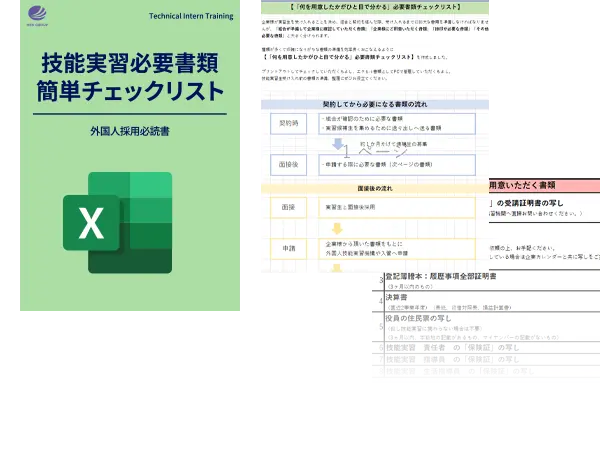
Task: Click the yellow down arrow between 面接 and 申請
Action: point(337,228)
